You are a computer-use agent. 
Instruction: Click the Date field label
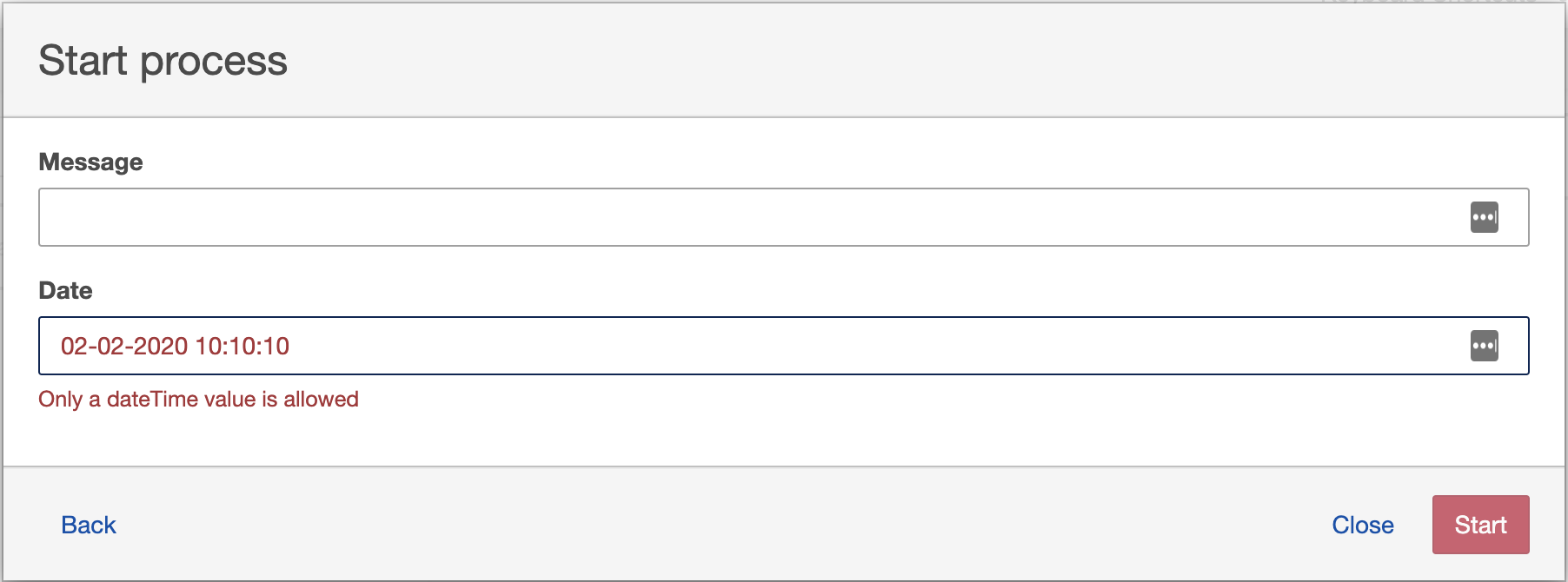click(x=66, y=291)
